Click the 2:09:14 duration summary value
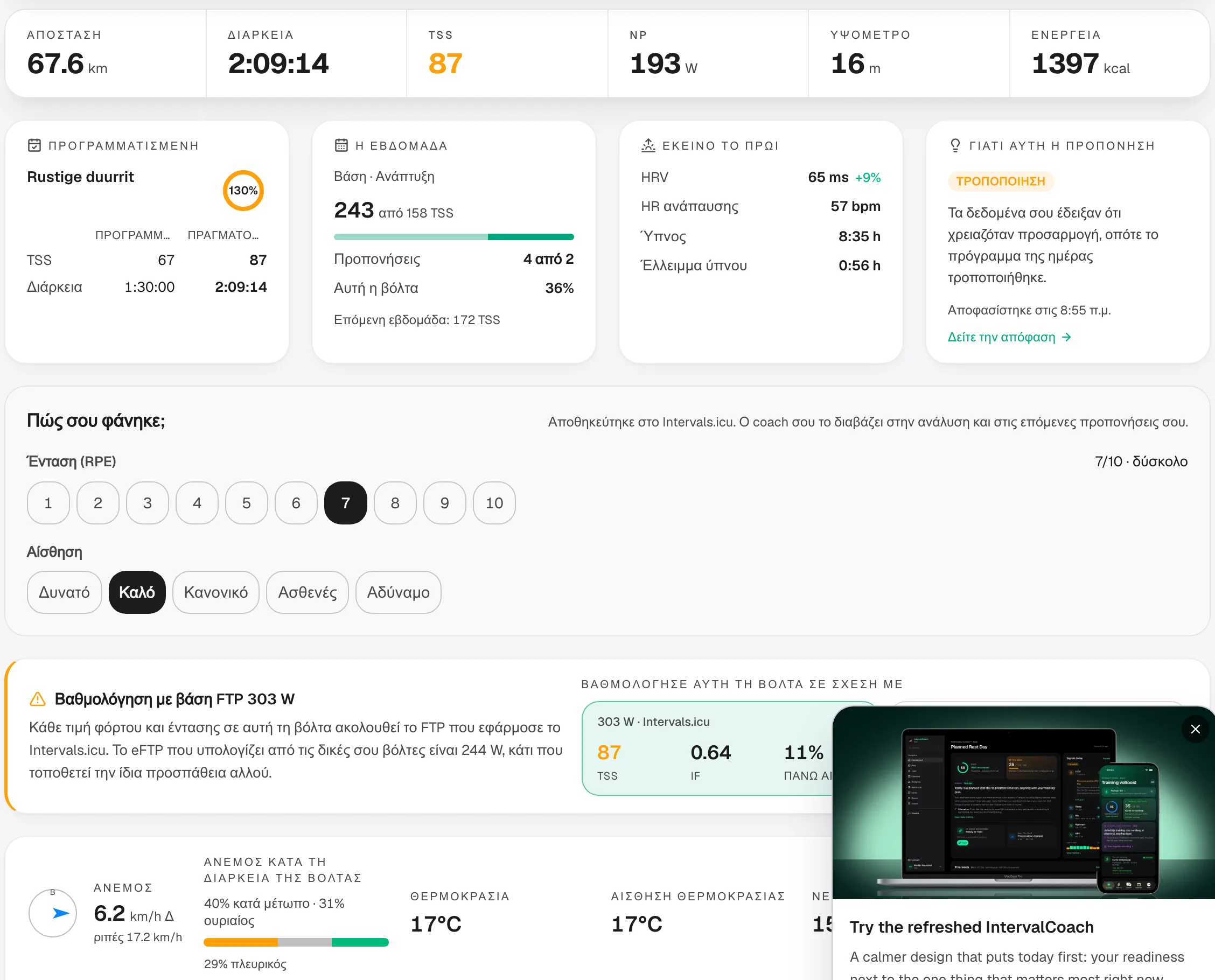1215x980 pixels. click(278, 63)
